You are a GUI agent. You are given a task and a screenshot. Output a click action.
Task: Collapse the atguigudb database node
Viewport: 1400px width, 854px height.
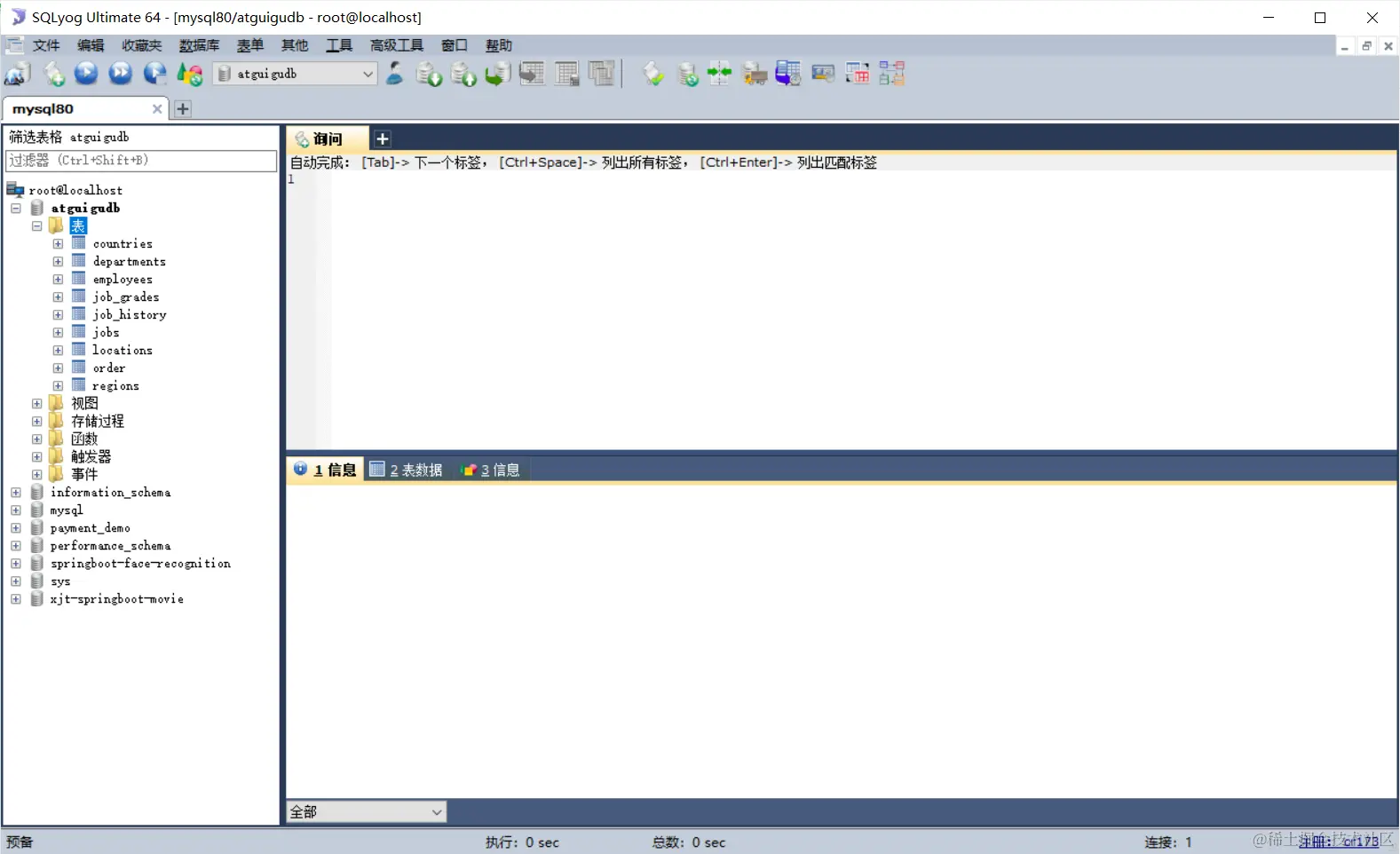(16, 208)
